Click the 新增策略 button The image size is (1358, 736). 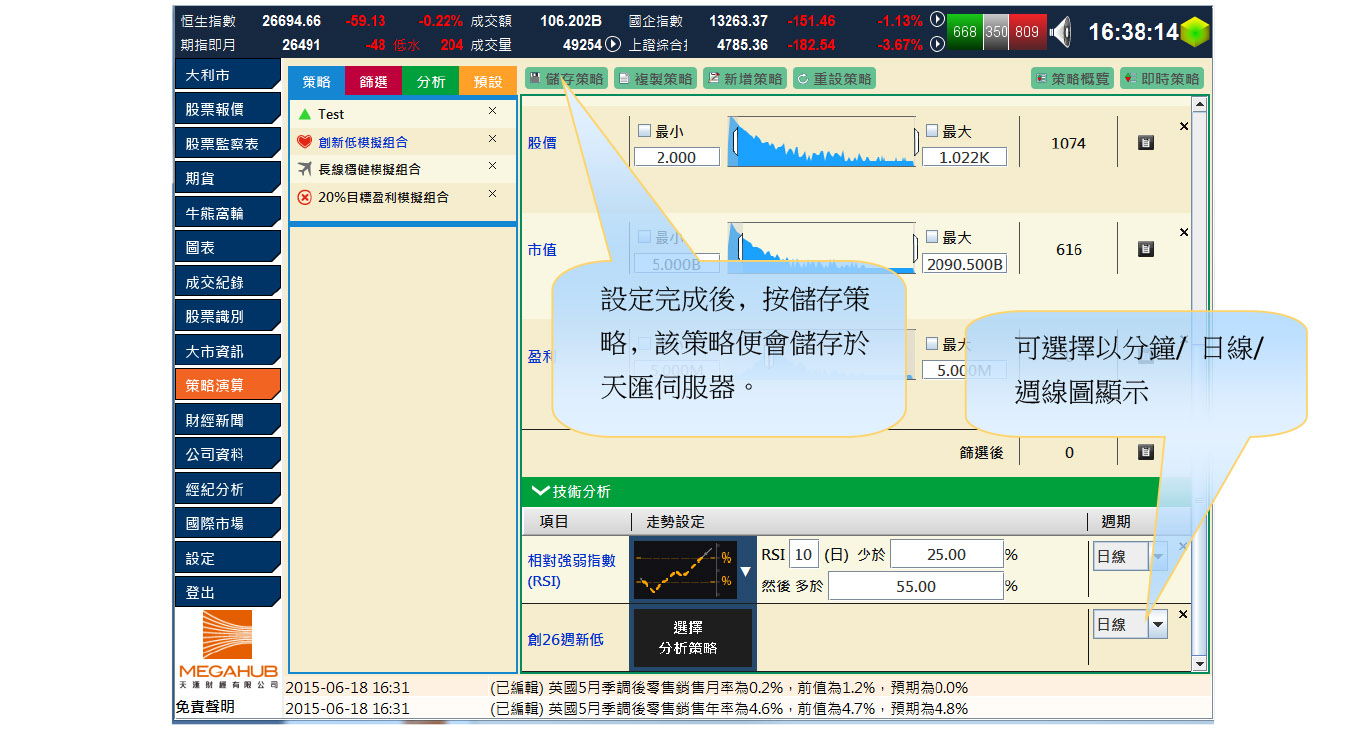[x=744, y=78]
